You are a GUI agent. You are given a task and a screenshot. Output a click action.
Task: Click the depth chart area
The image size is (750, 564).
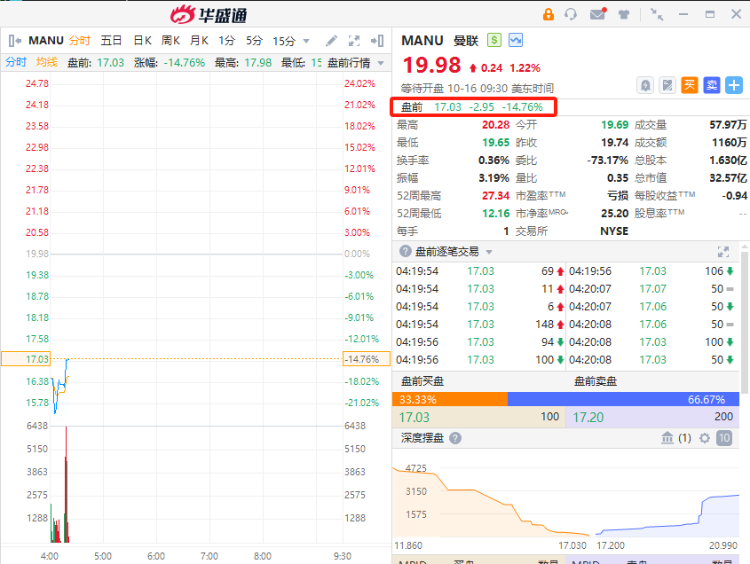click(566, 498)
